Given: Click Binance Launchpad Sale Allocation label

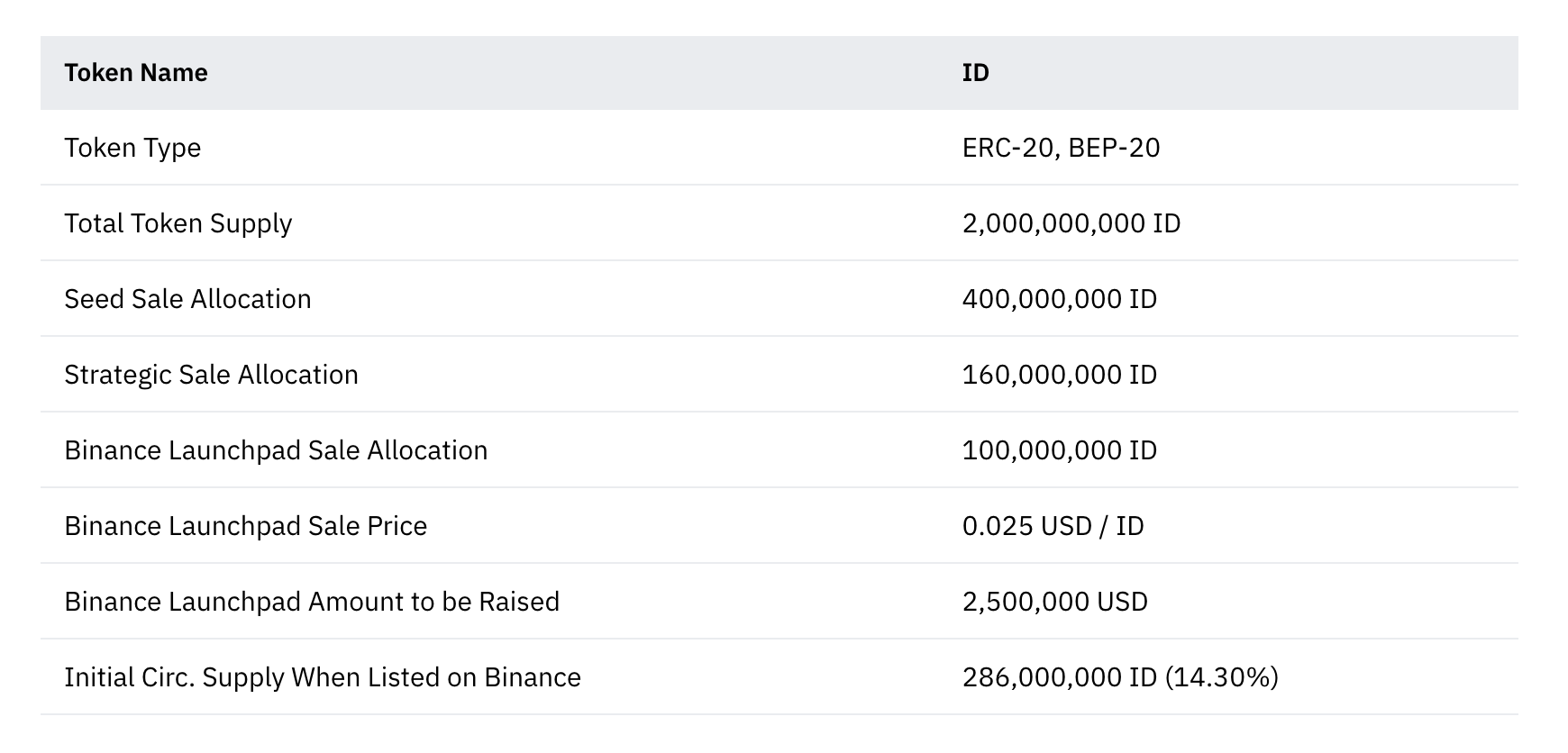Looking at the screenshot, I should (x=276, y=450).
